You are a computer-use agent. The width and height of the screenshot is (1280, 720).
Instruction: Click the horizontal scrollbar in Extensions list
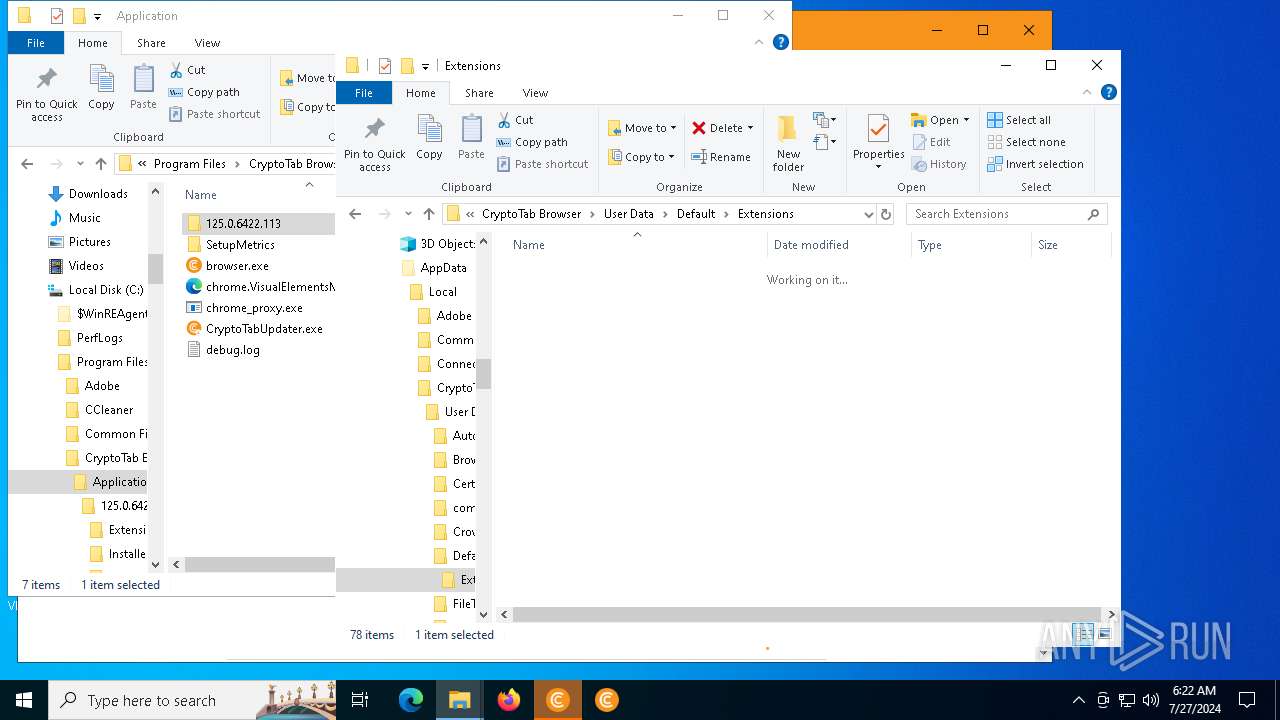pyautogui.click(x=808, y=615)
